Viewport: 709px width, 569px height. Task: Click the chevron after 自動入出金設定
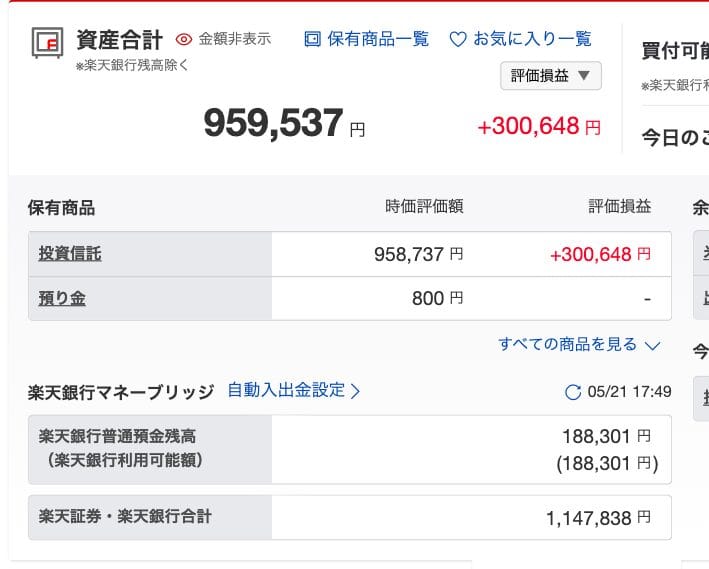point(356,390)
